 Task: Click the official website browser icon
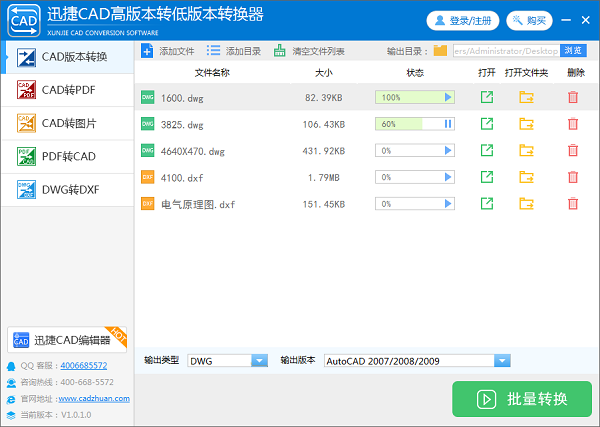pyautogui.click(x=11, y=399)
